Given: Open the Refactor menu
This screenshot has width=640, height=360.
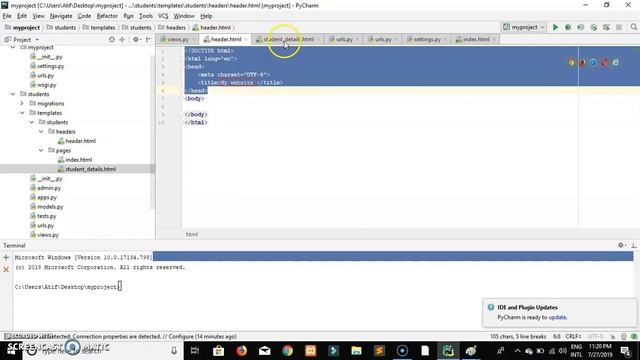Looking at the screenshot, I should 107,16.
